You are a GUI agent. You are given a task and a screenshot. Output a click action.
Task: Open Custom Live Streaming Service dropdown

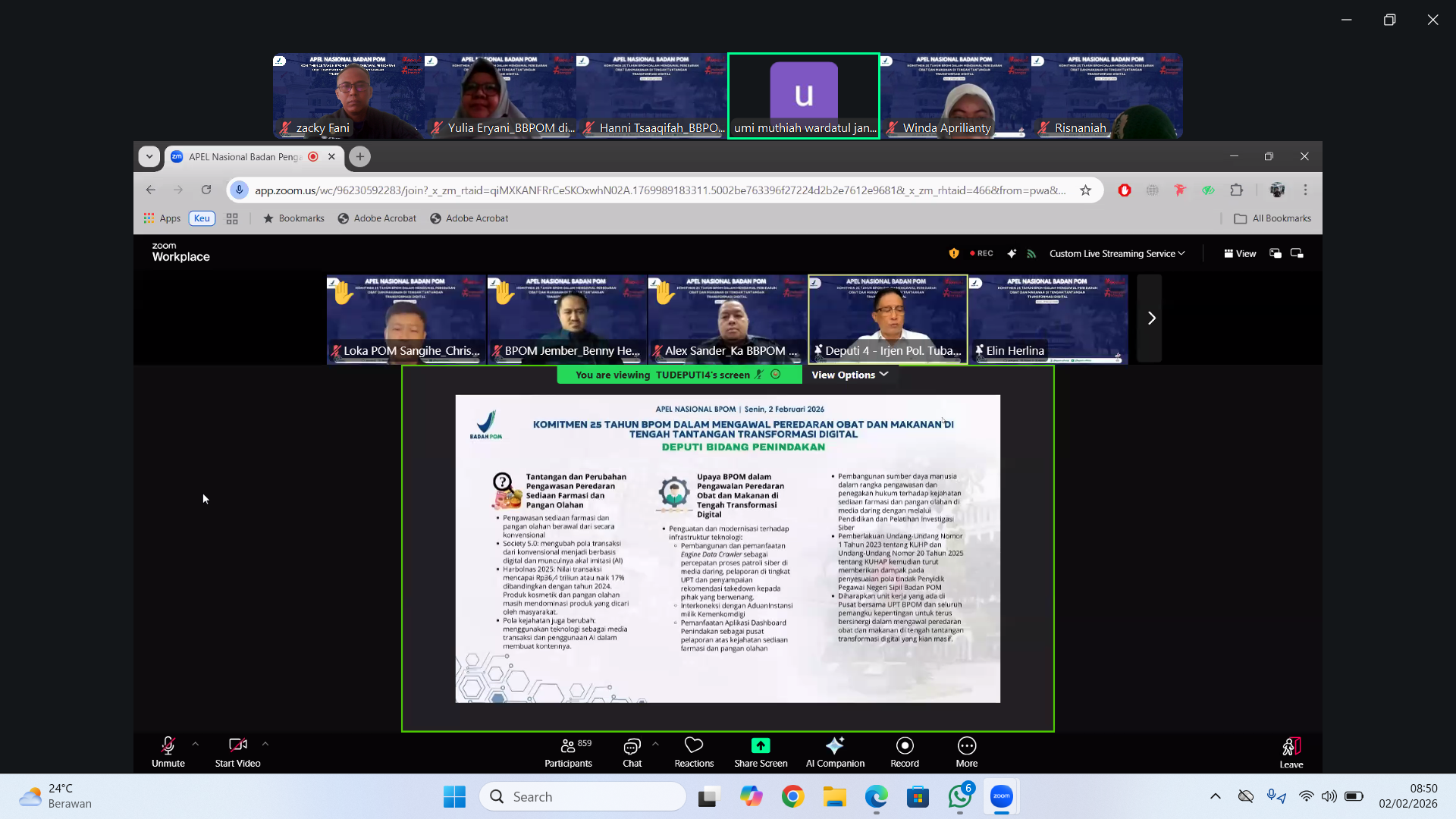click(1116, 254)
